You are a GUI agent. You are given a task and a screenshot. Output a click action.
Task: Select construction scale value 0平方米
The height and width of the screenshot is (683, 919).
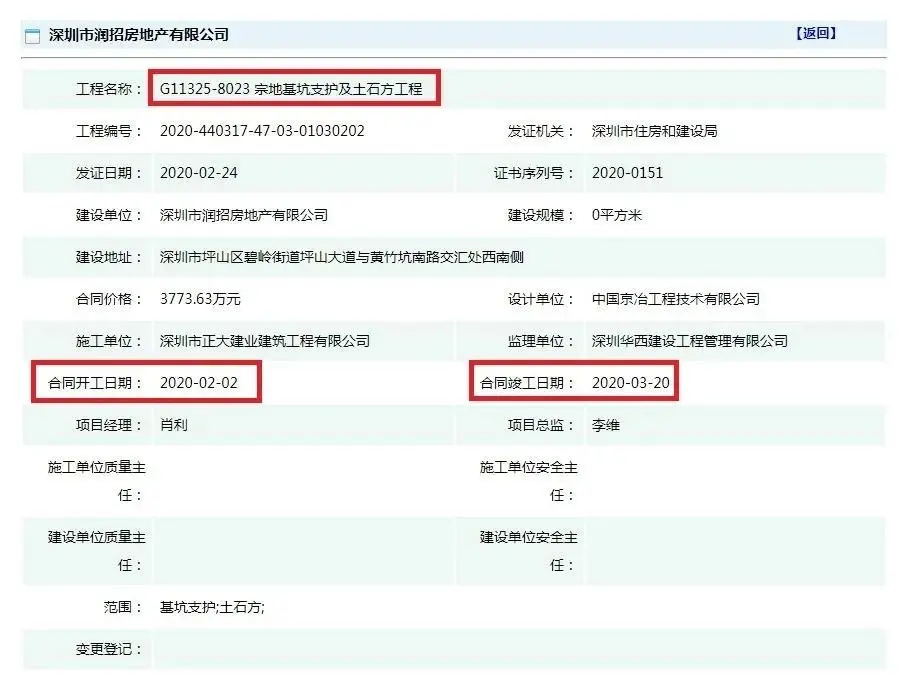[617, 215]
